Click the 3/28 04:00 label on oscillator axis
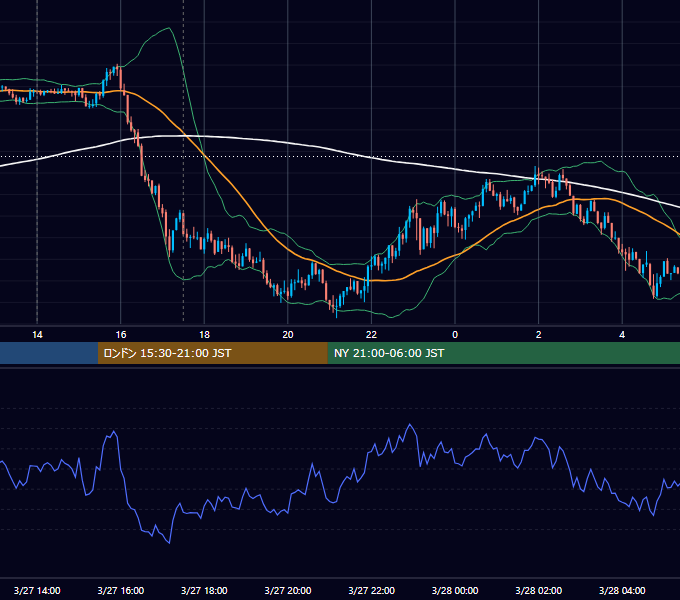 [x=622, y=590]
